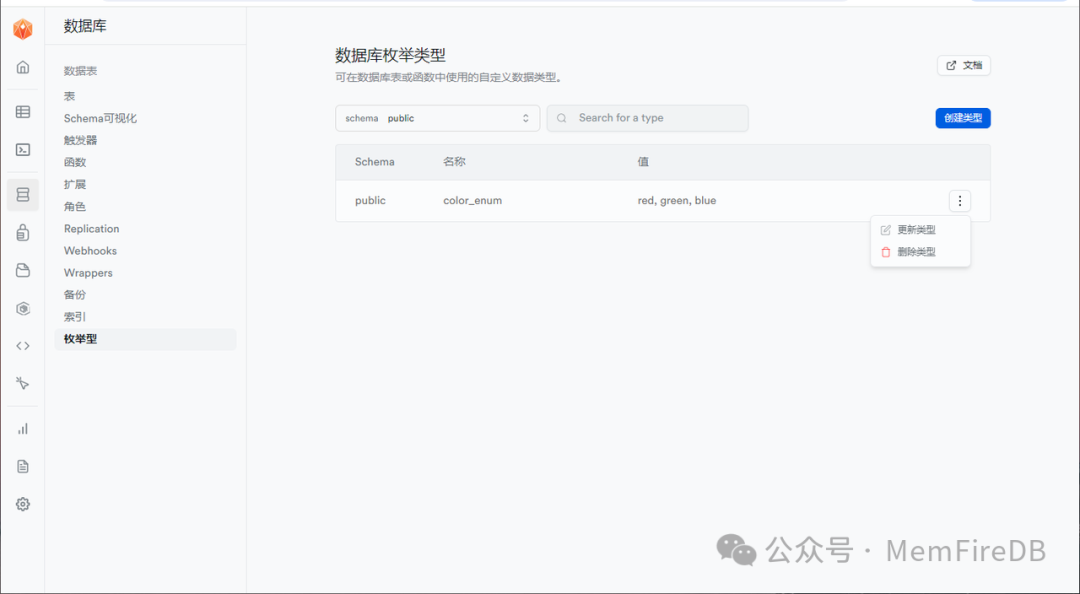Open the Reports bar chart icon

tap(23, 429)
